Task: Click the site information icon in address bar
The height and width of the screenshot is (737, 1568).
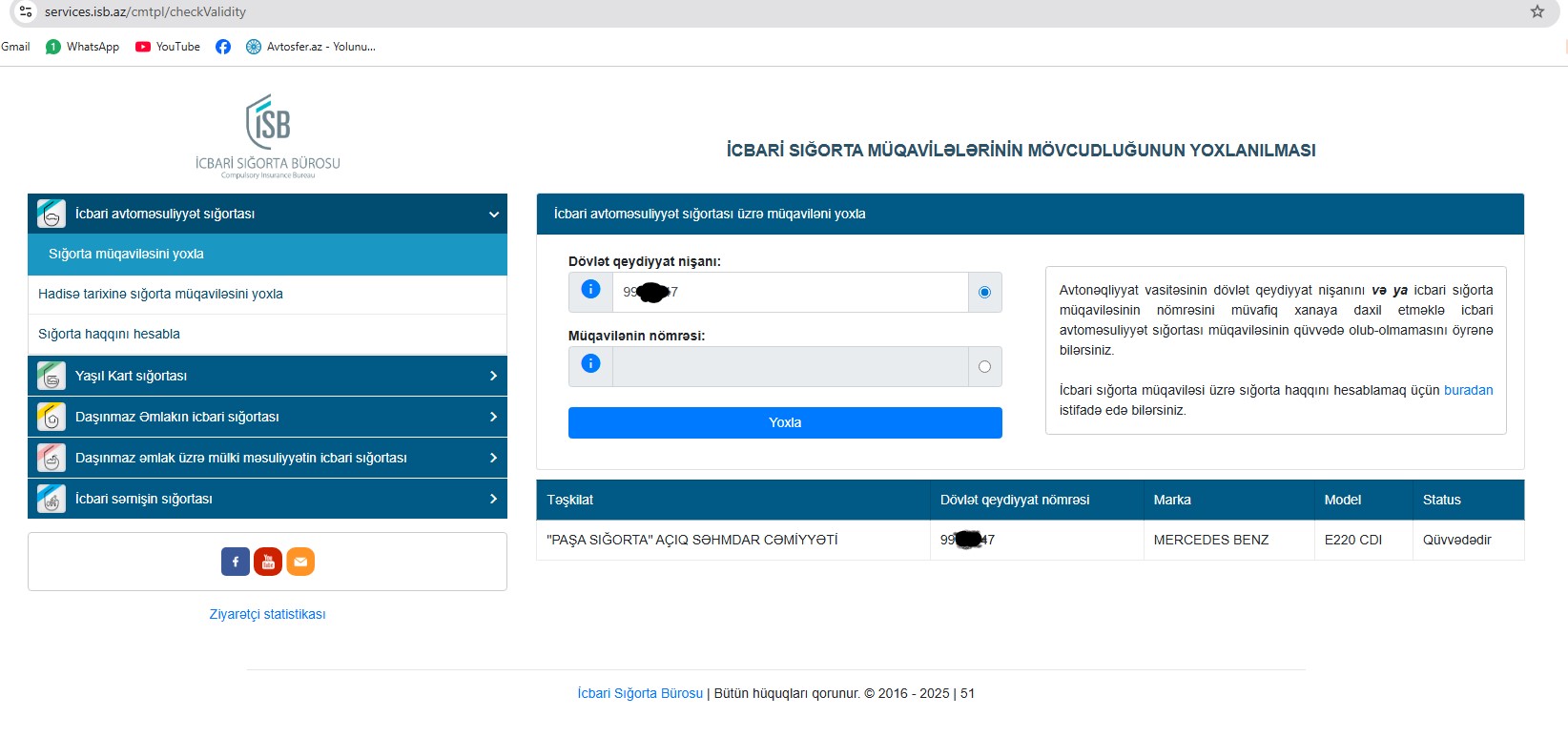Action: pos(26,11)
